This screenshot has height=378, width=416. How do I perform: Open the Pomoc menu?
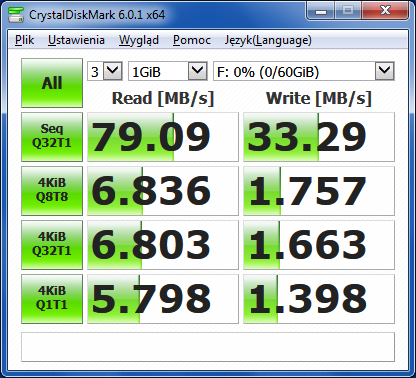click(x=192, y=40)
